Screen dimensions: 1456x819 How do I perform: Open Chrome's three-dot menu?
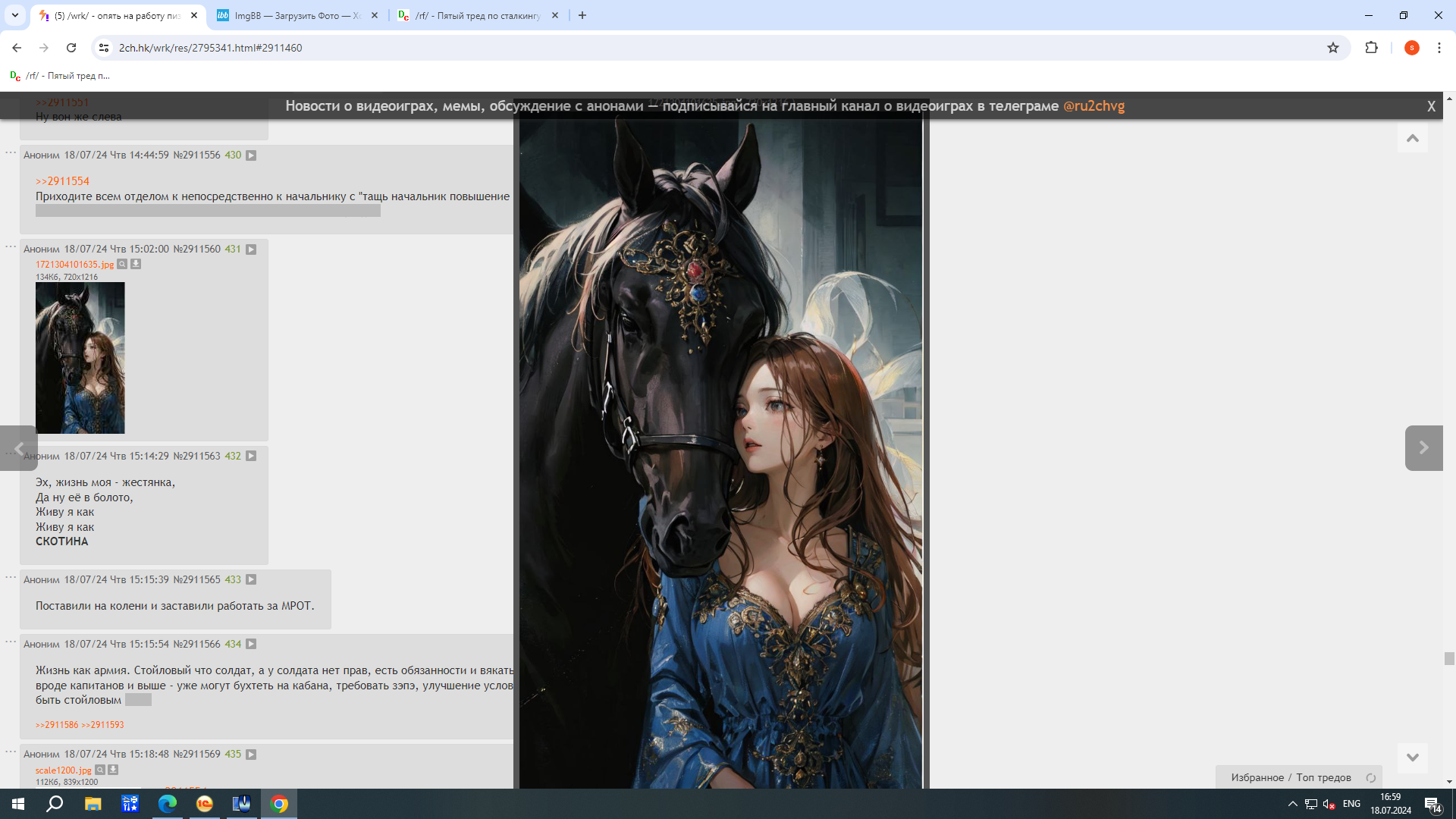(x=1439, y=48)
